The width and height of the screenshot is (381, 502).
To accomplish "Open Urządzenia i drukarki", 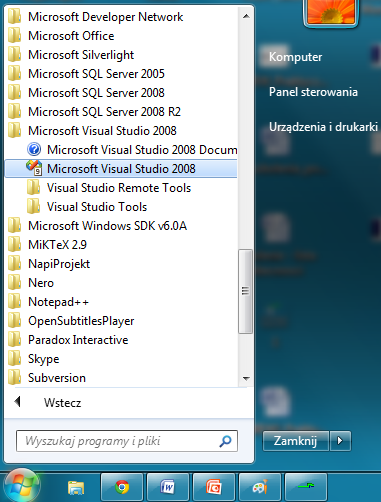I will coord(323,127).
